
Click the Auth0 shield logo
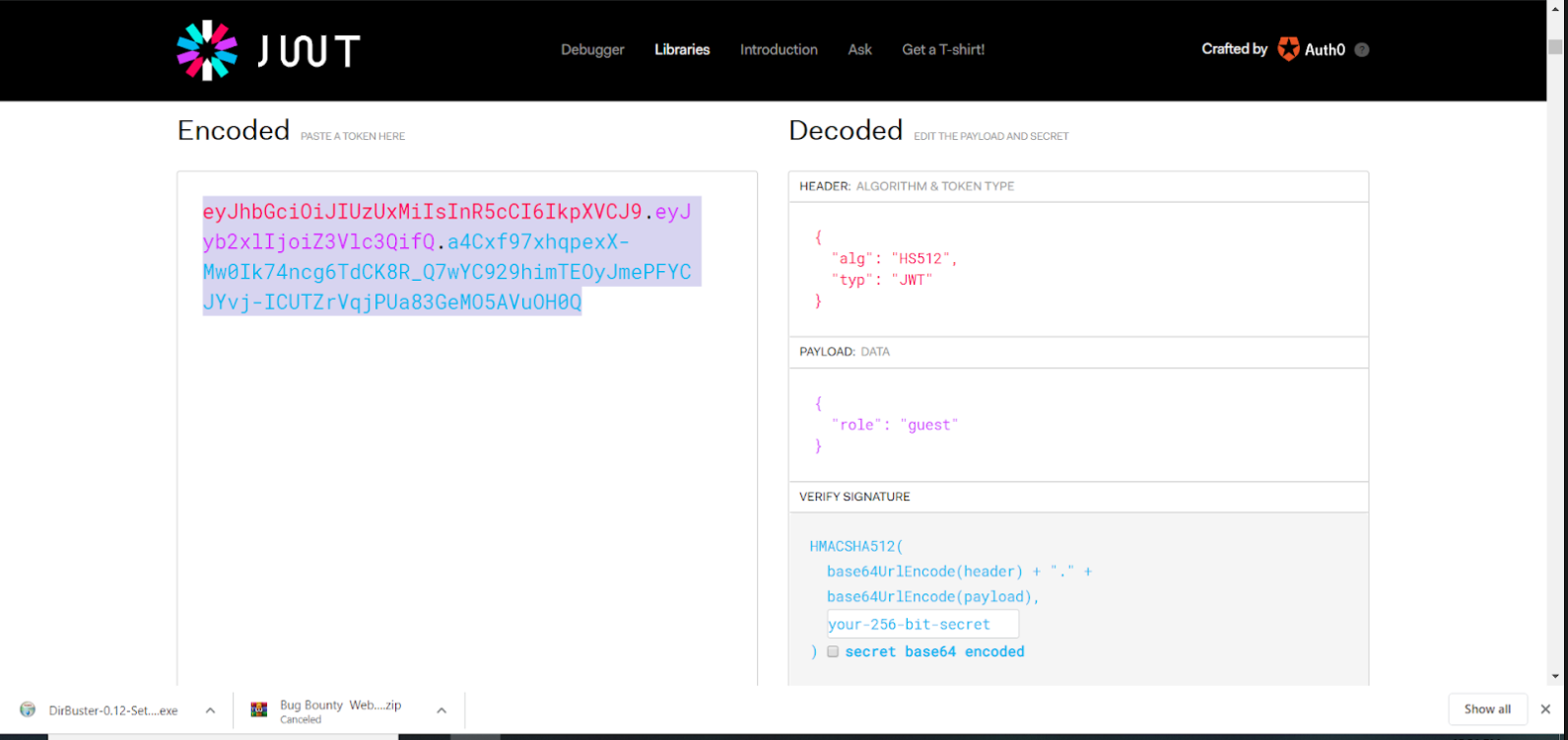(1288, 49)
